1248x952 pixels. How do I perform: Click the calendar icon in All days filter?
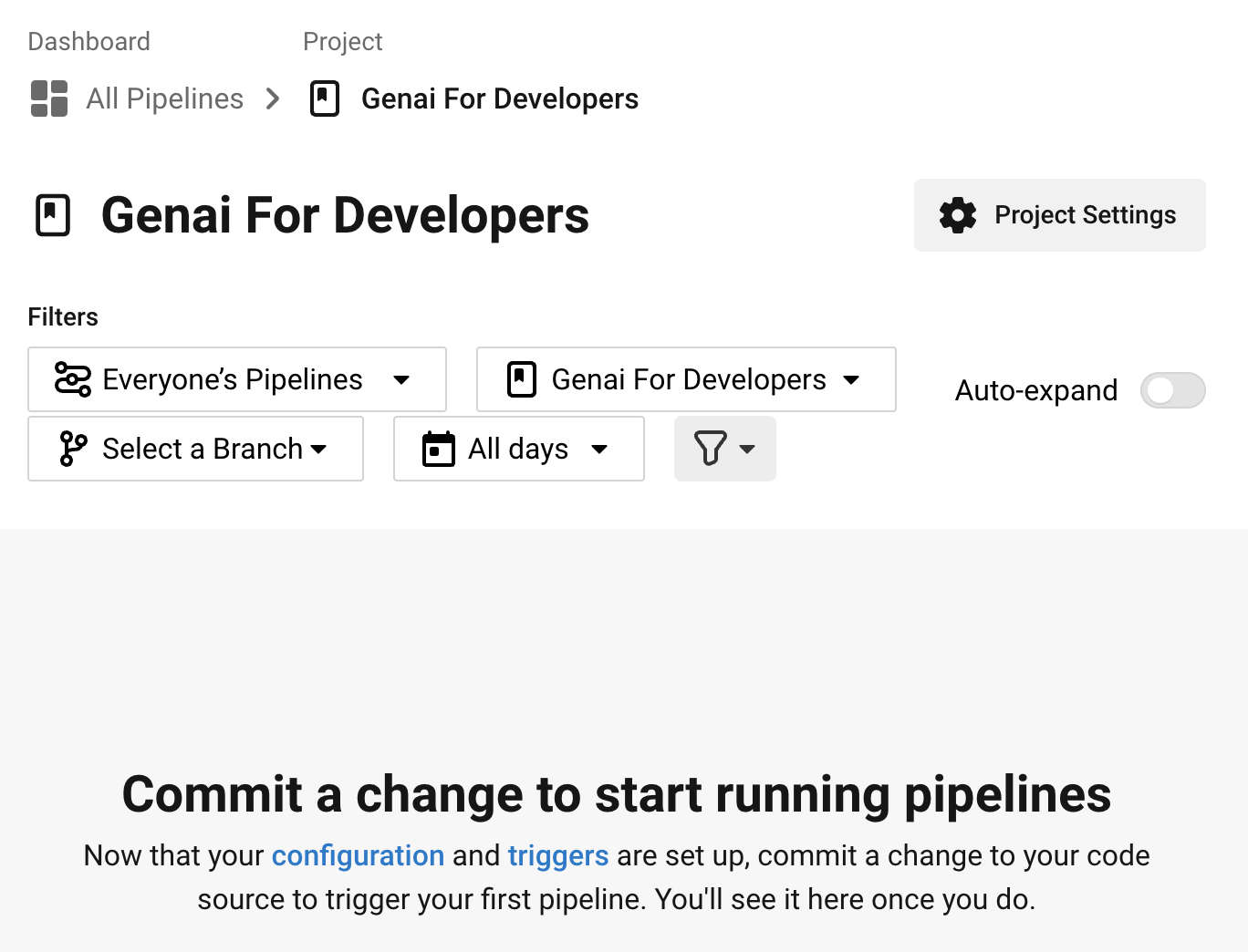[439, 449]
